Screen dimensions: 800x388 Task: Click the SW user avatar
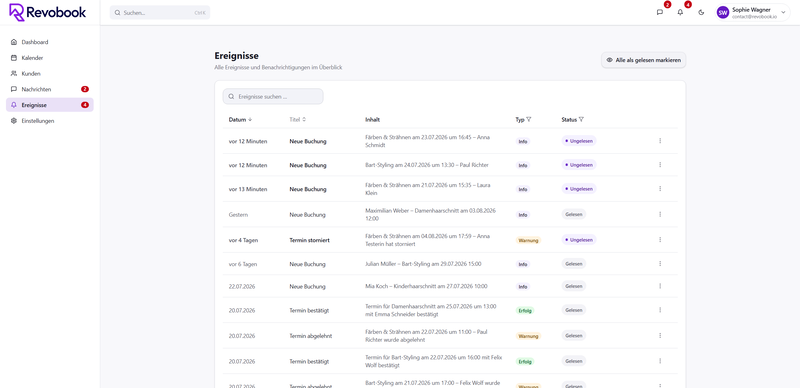click(722, 12)
